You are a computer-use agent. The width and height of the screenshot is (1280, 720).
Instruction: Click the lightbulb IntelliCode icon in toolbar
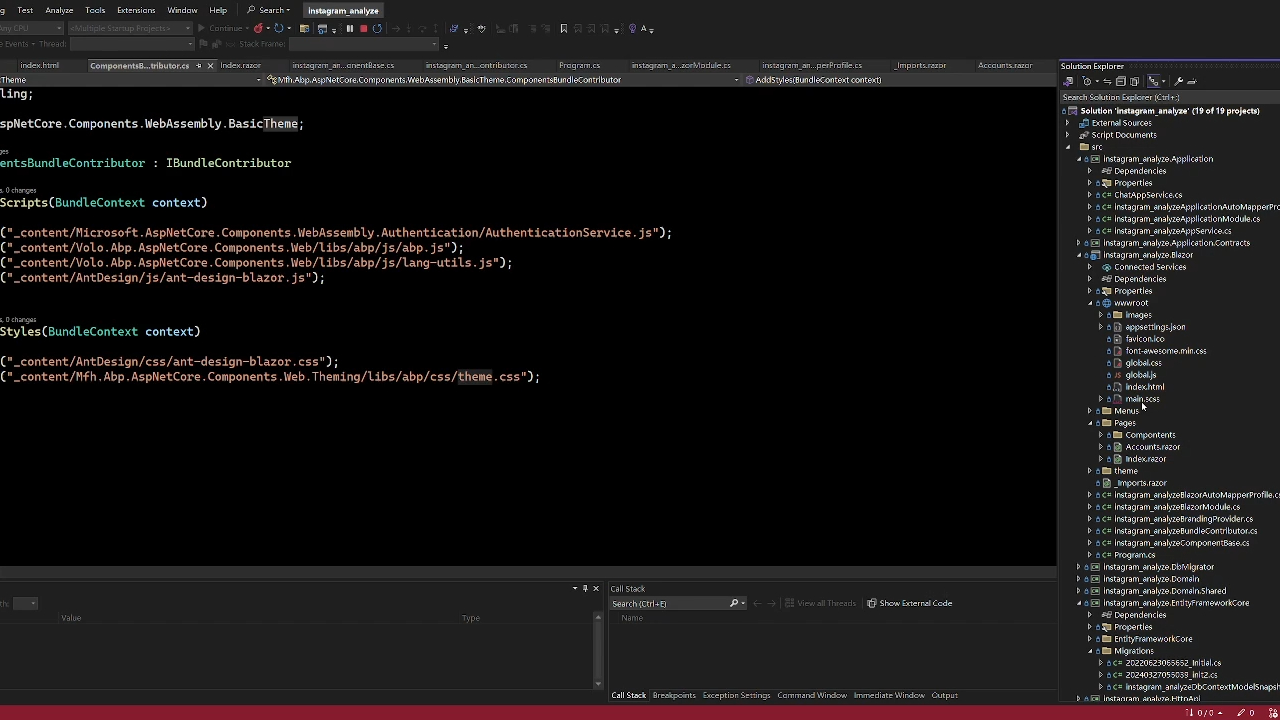coord(632,29)
